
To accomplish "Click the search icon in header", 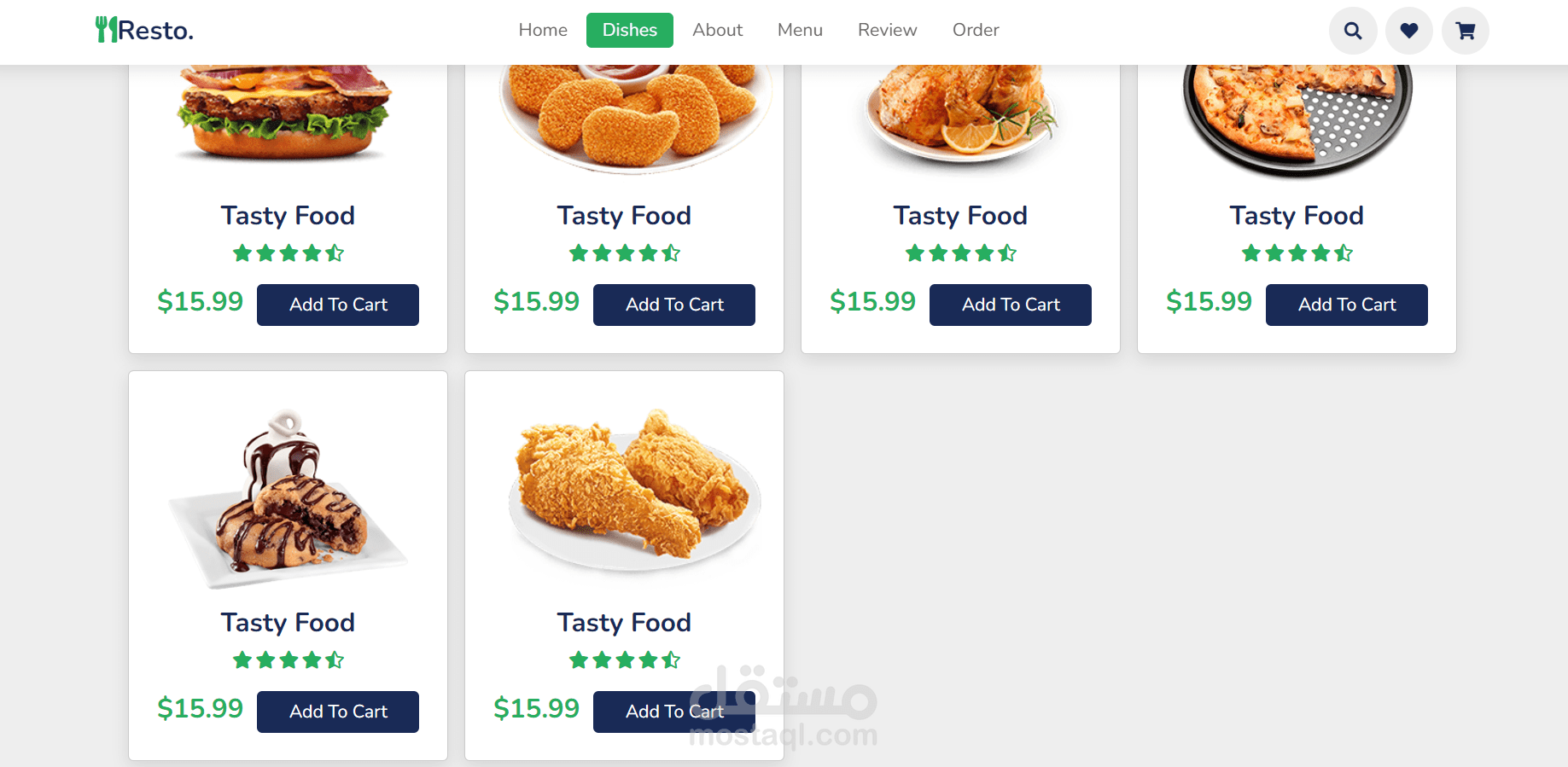I will [1353, 31].
